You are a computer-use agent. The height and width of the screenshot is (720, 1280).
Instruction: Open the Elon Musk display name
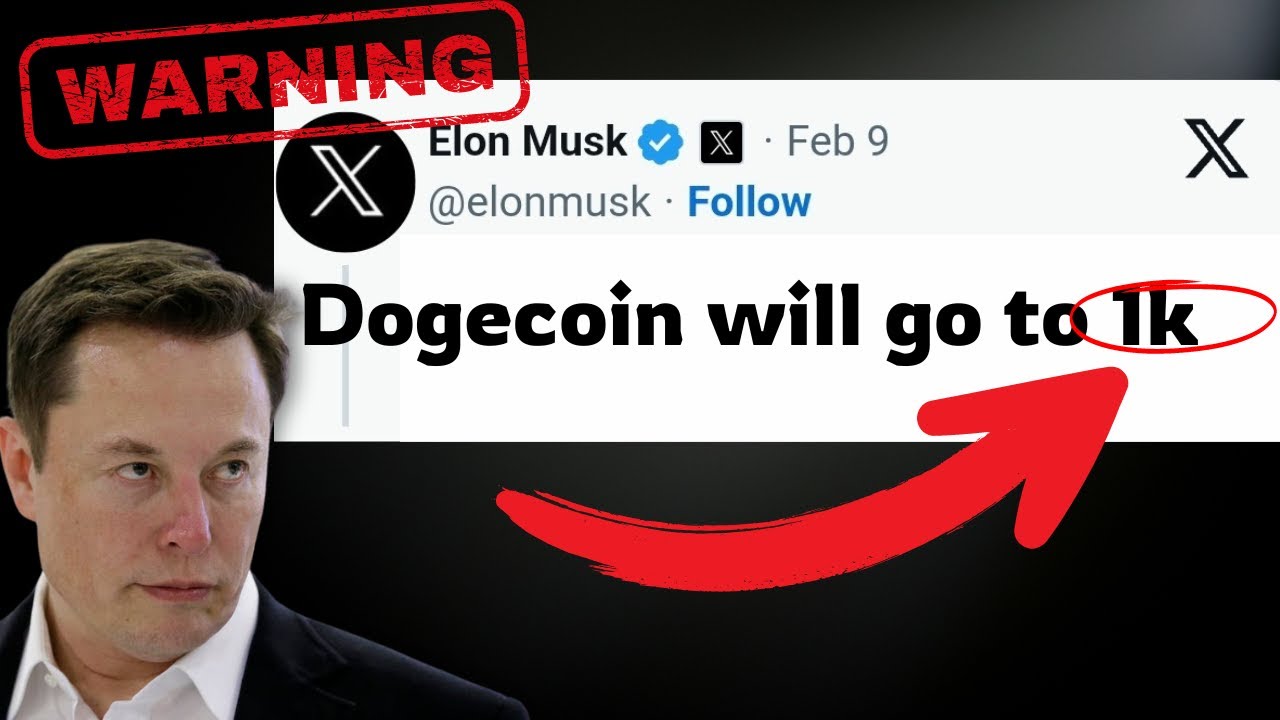(527, 142)
